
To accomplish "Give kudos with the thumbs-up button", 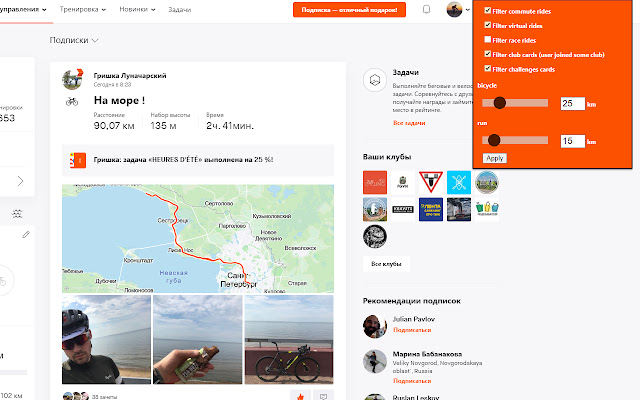I will [300, 396].
